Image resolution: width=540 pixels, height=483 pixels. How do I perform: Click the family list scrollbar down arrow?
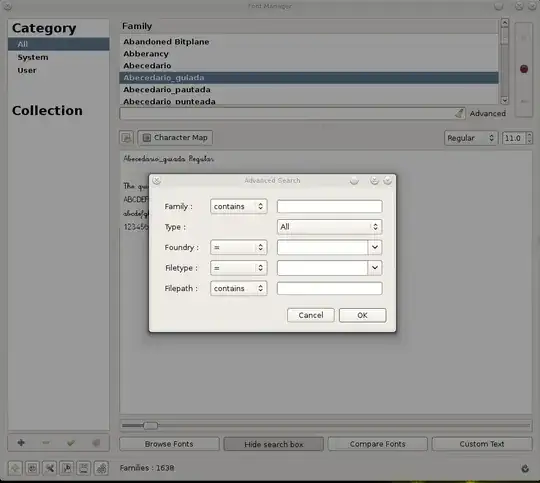(x=505, y=100)
